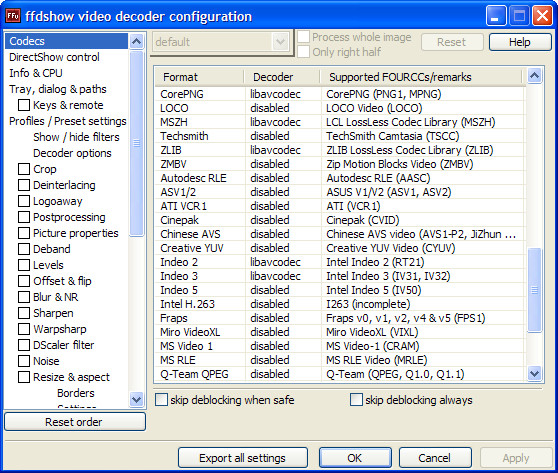Image resolution: width=558 pixels, height=473 pixels.
Task: Minimize the ffdshow configuration window
Action: (x=496, y=16)
